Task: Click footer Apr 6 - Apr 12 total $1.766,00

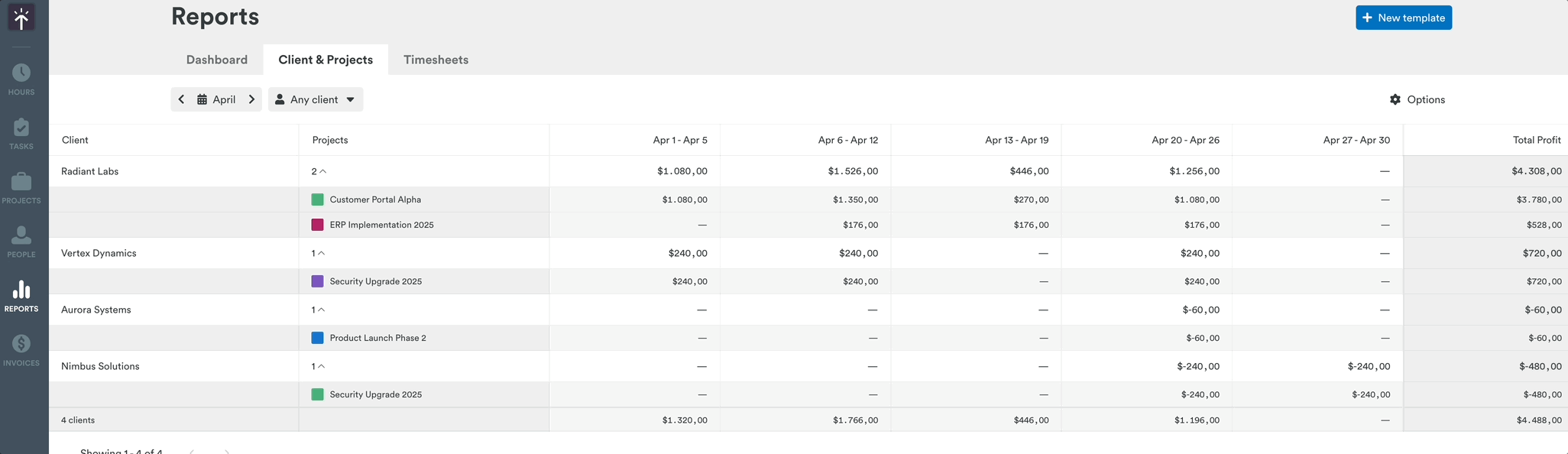Action: (x=855, y=420)
